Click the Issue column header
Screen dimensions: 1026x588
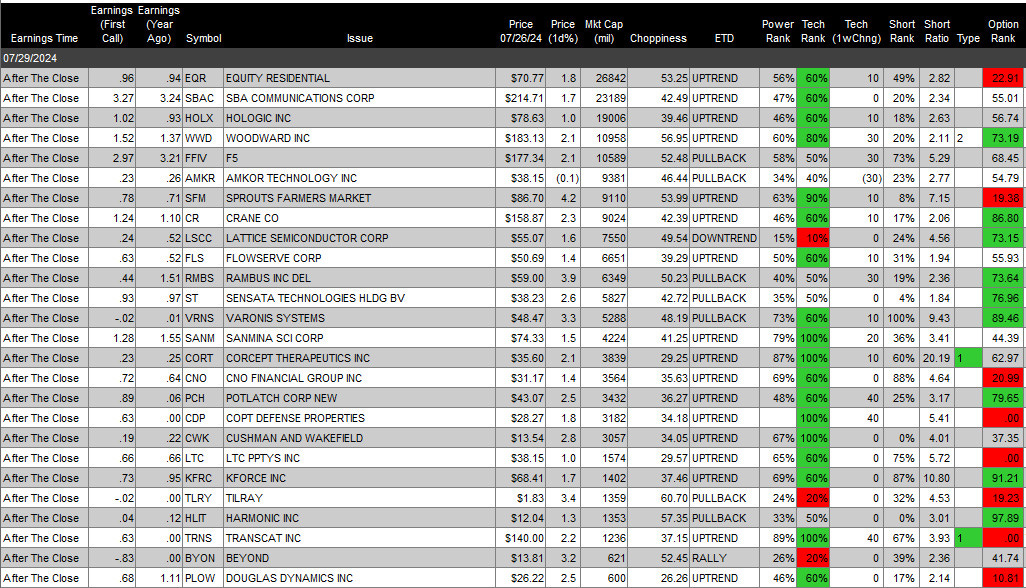[x=359, y=38]
